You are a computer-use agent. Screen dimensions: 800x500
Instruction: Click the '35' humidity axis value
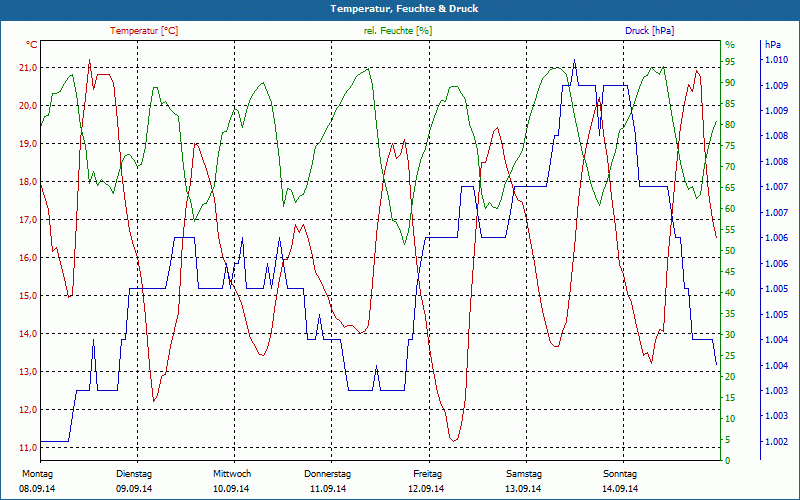pyautogui.click(x=730, y=314)
